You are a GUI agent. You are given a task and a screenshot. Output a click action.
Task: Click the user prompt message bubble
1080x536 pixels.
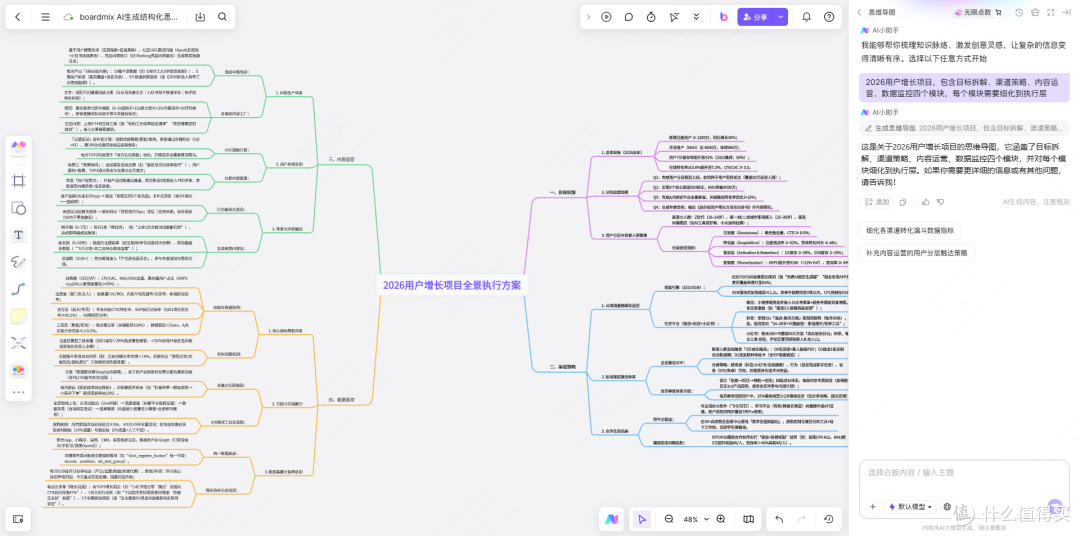point(964,87)
